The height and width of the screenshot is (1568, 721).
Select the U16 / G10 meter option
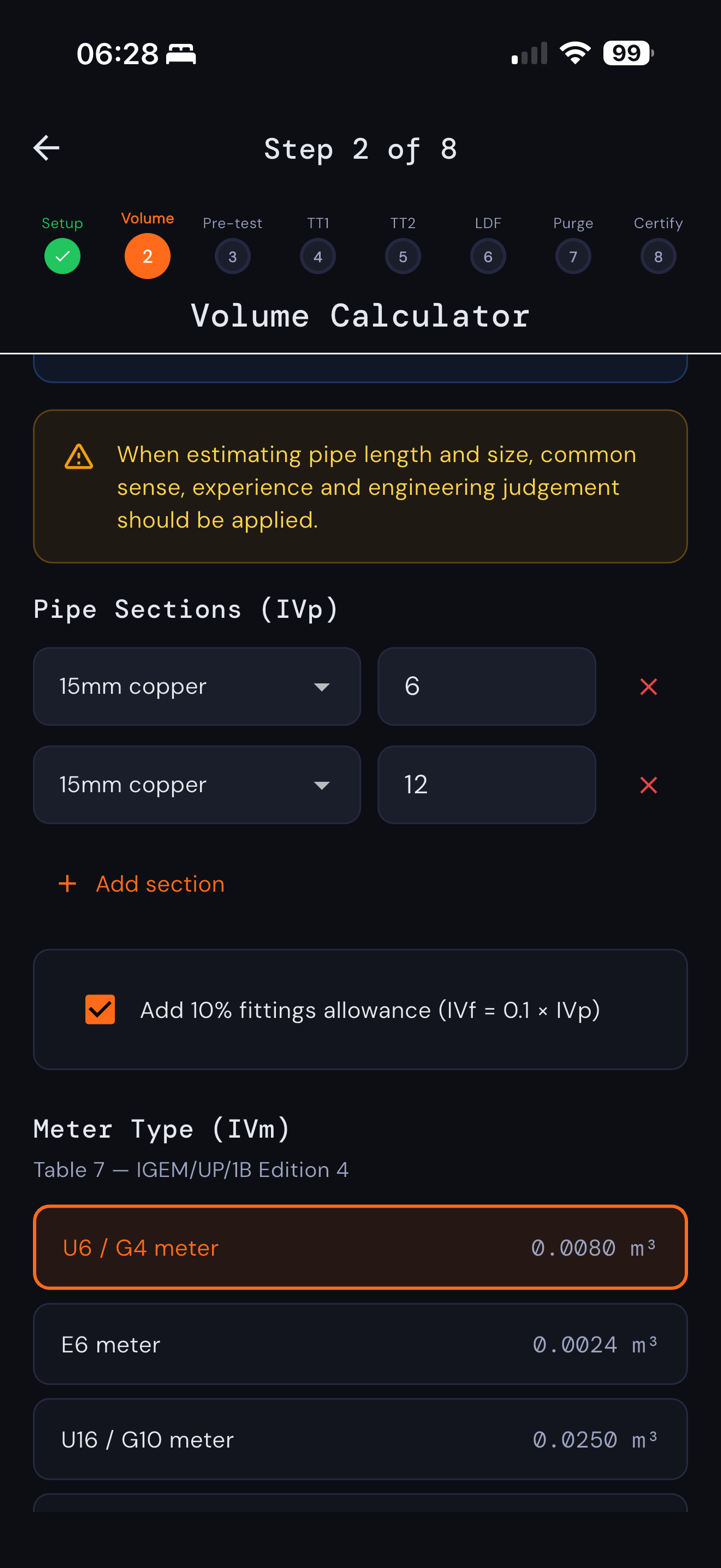(360, 1440)
